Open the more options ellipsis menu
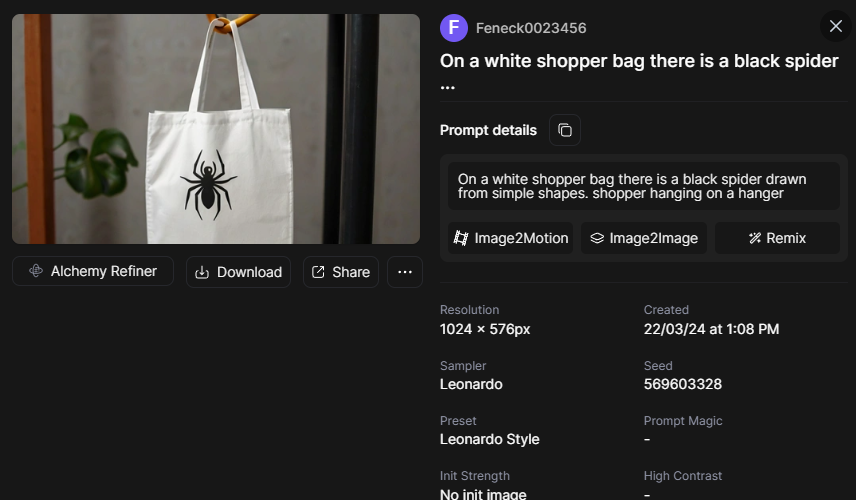This screenshot has width=856, height=500. point(405,272)
